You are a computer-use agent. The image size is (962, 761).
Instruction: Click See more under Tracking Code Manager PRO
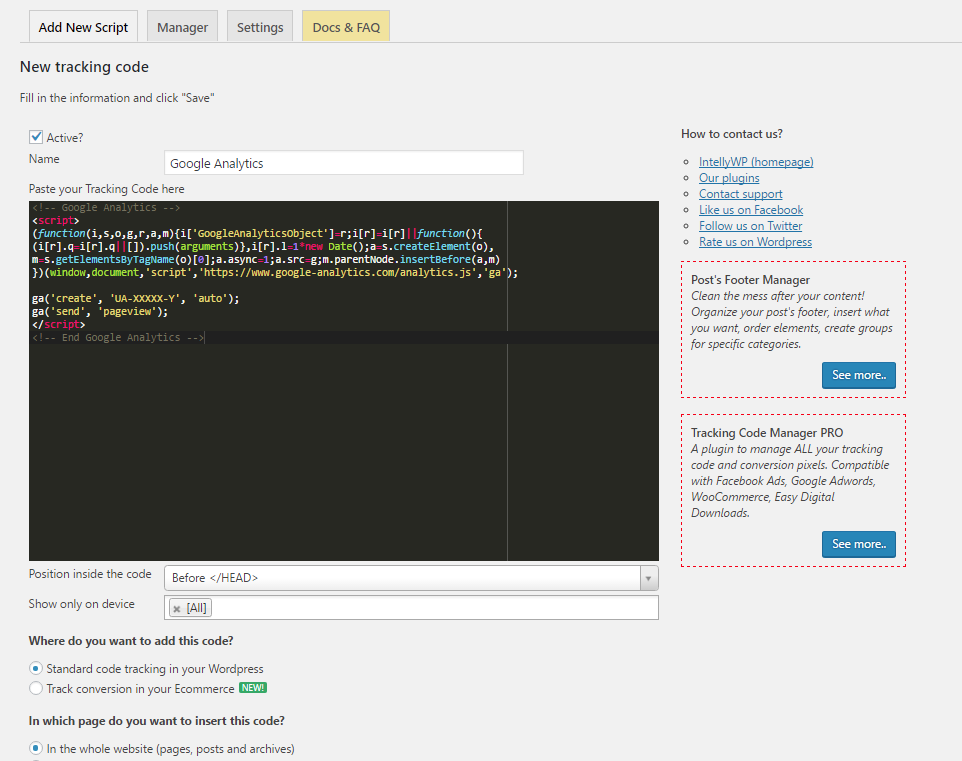click(x=858, y=544)
